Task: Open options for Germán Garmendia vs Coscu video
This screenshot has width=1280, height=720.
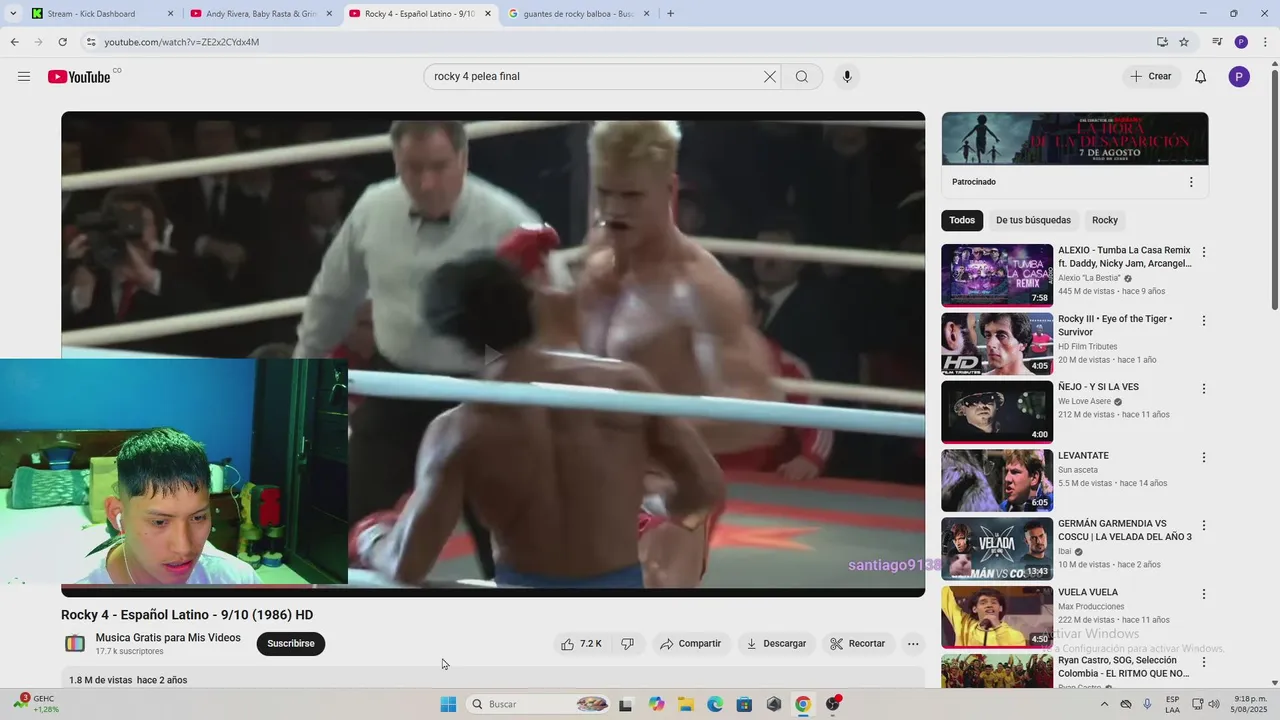Action: pyautogui.click(x=1204, y=525)
